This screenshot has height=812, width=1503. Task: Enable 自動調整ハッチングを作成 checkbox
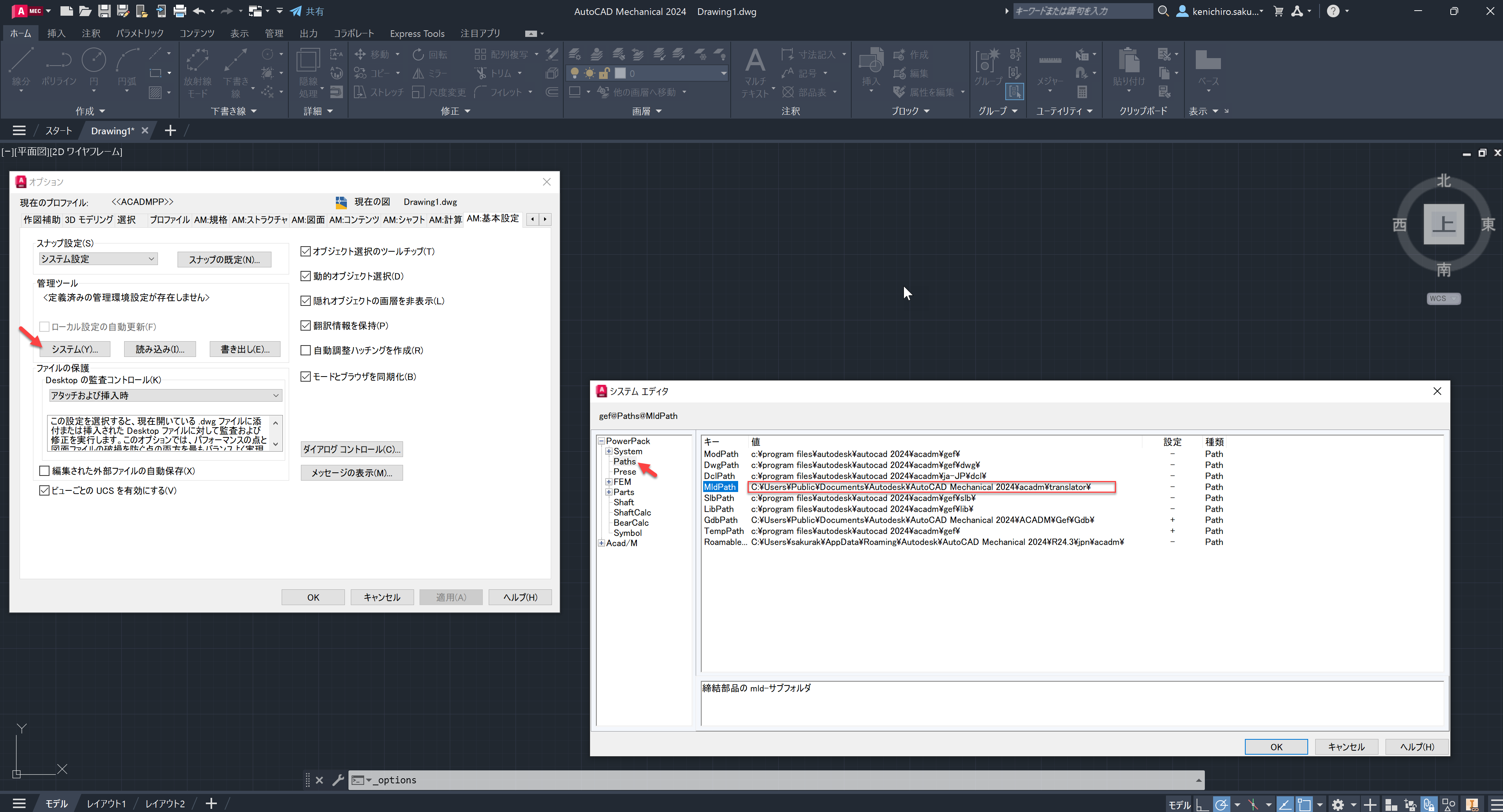point(306,350)
